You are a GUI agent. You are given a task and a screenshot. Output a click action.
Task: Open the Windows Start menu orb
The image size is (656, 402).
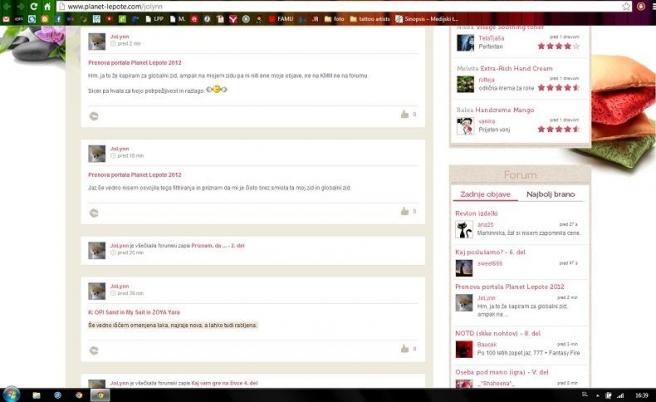[11, 395]
